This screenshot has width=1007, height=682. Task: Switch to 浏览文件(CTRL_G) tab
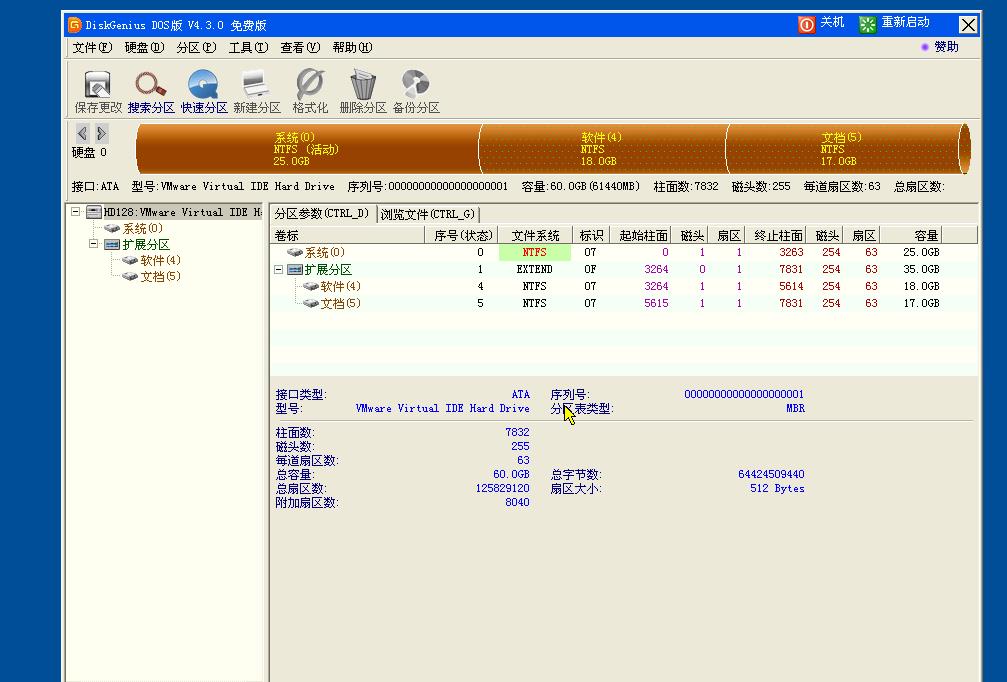point(428,214)
